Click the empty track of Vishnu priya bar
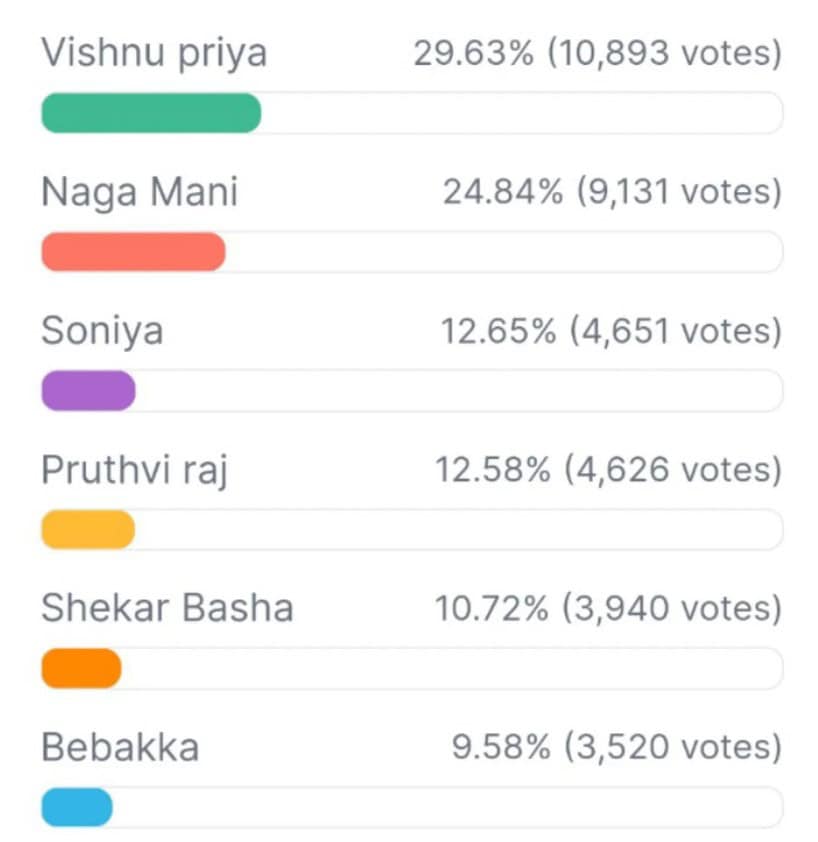 click(x=522, y=113)
